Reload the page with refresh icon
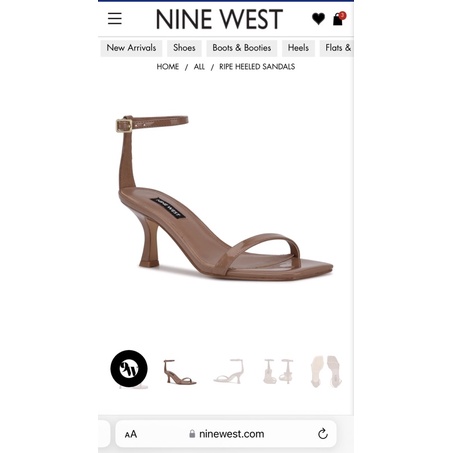Screen dimensions: 453x453 click(323, 434)
